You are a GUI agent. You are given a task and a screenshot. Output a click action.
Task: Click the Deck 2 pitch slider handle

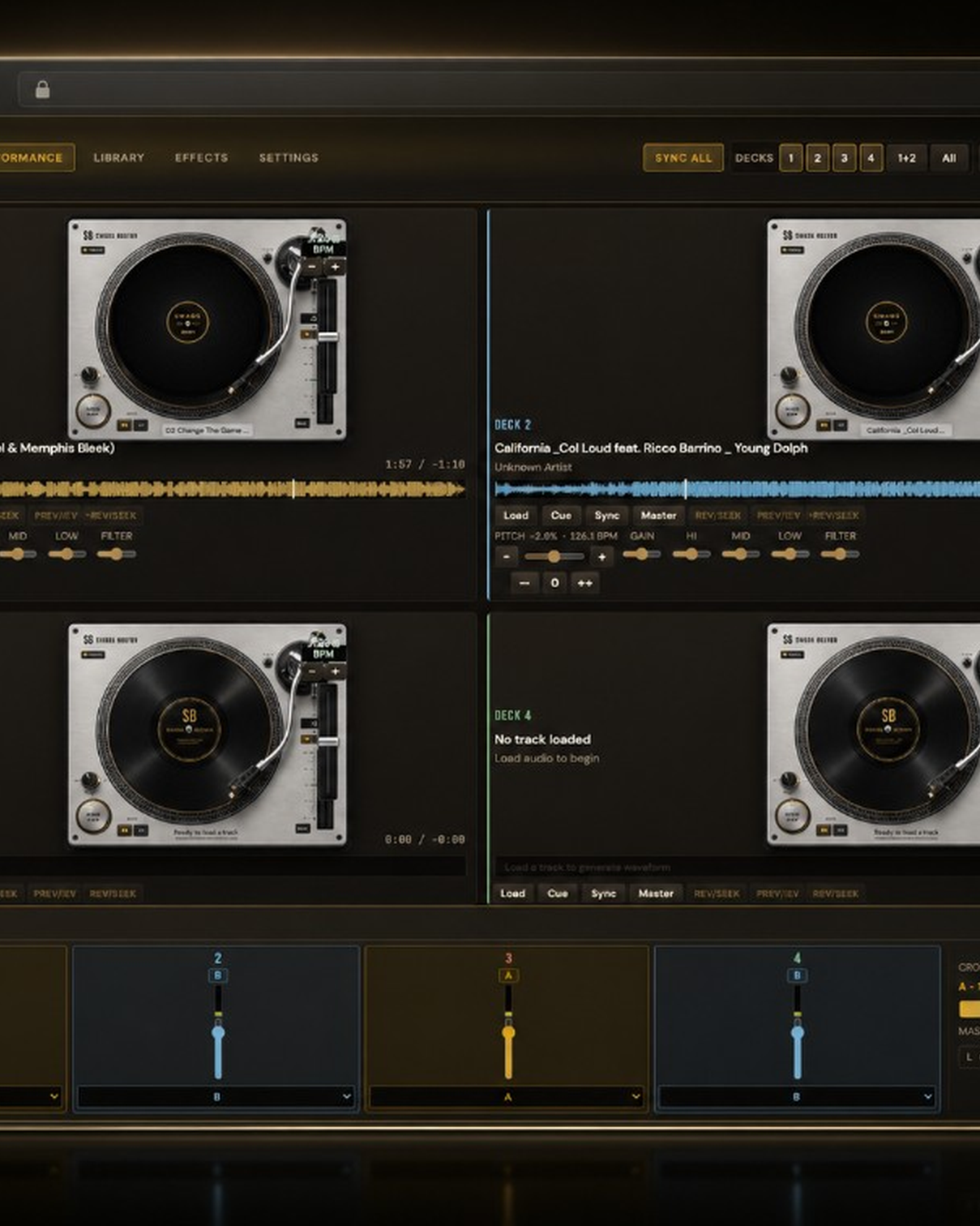click(554, 556)
